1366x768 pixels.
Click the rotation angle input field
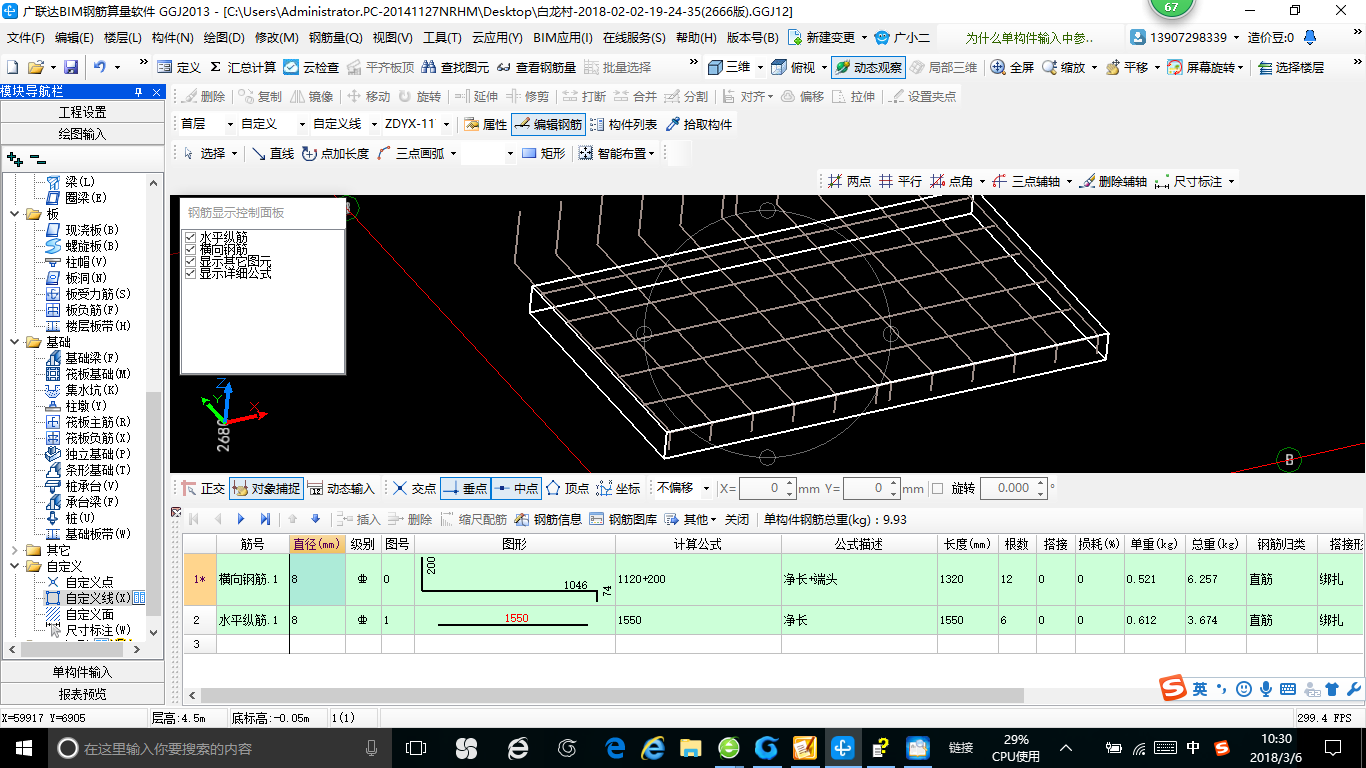1012,488
